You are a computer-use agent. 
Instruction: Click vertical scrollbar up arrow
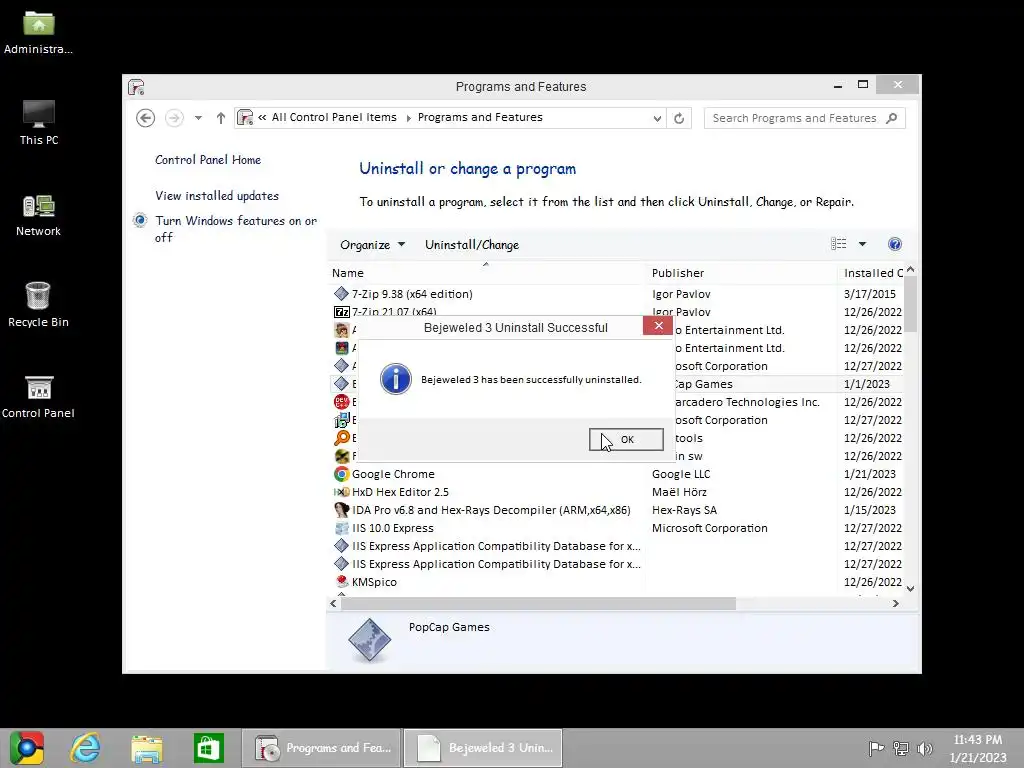coord(910,269)
